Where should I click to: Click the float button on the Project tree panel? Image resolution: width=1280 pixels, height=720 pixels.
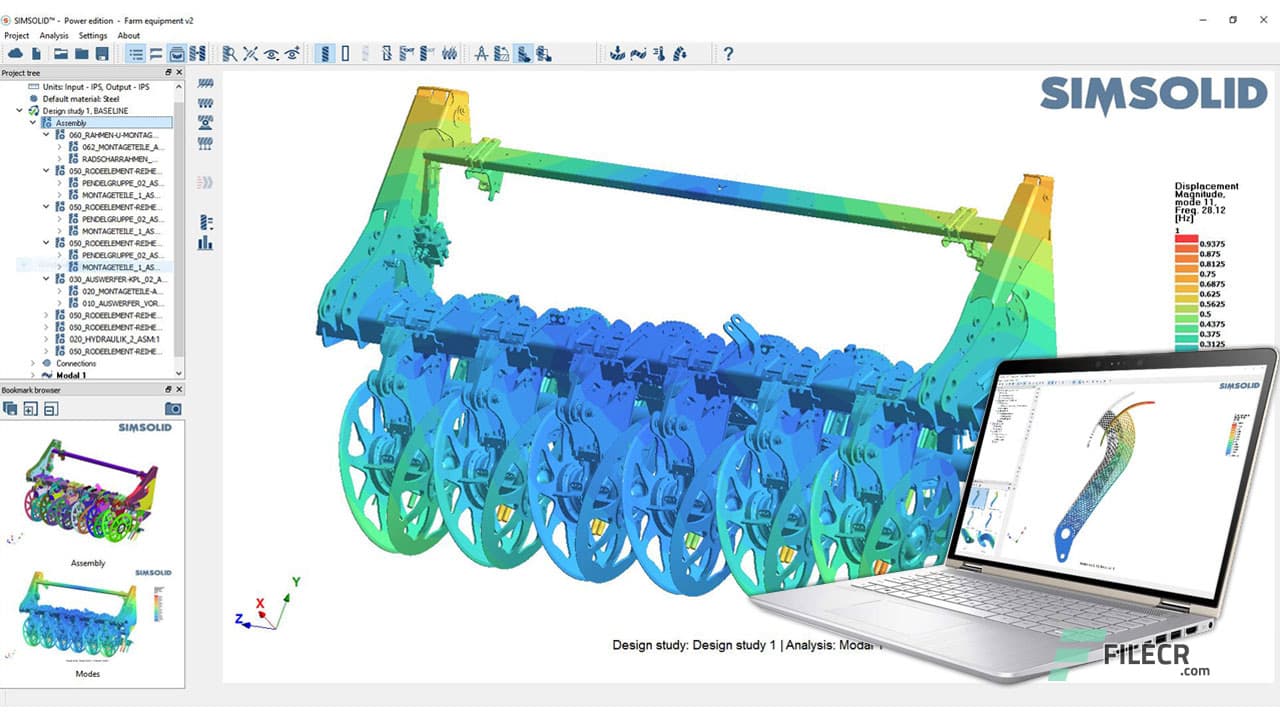tap(168, 72)
